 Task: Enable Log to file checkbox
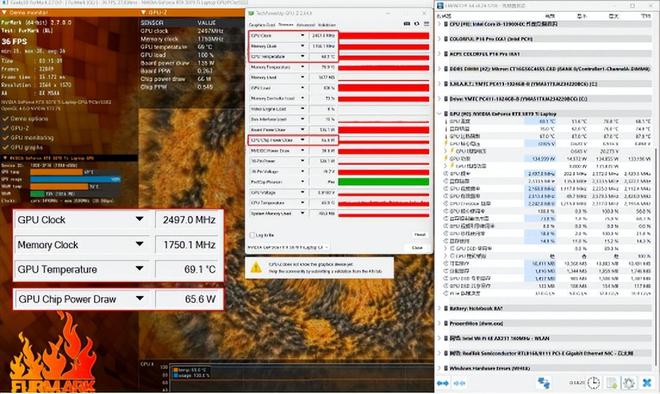(x=252, y=235)
